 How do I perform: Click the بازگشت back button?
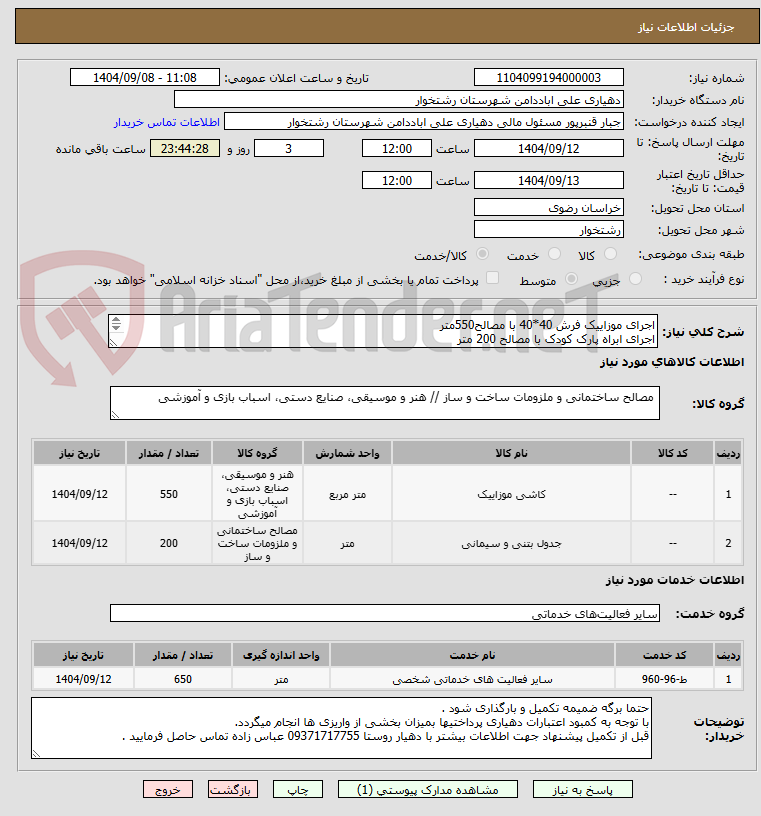point(233,790)
